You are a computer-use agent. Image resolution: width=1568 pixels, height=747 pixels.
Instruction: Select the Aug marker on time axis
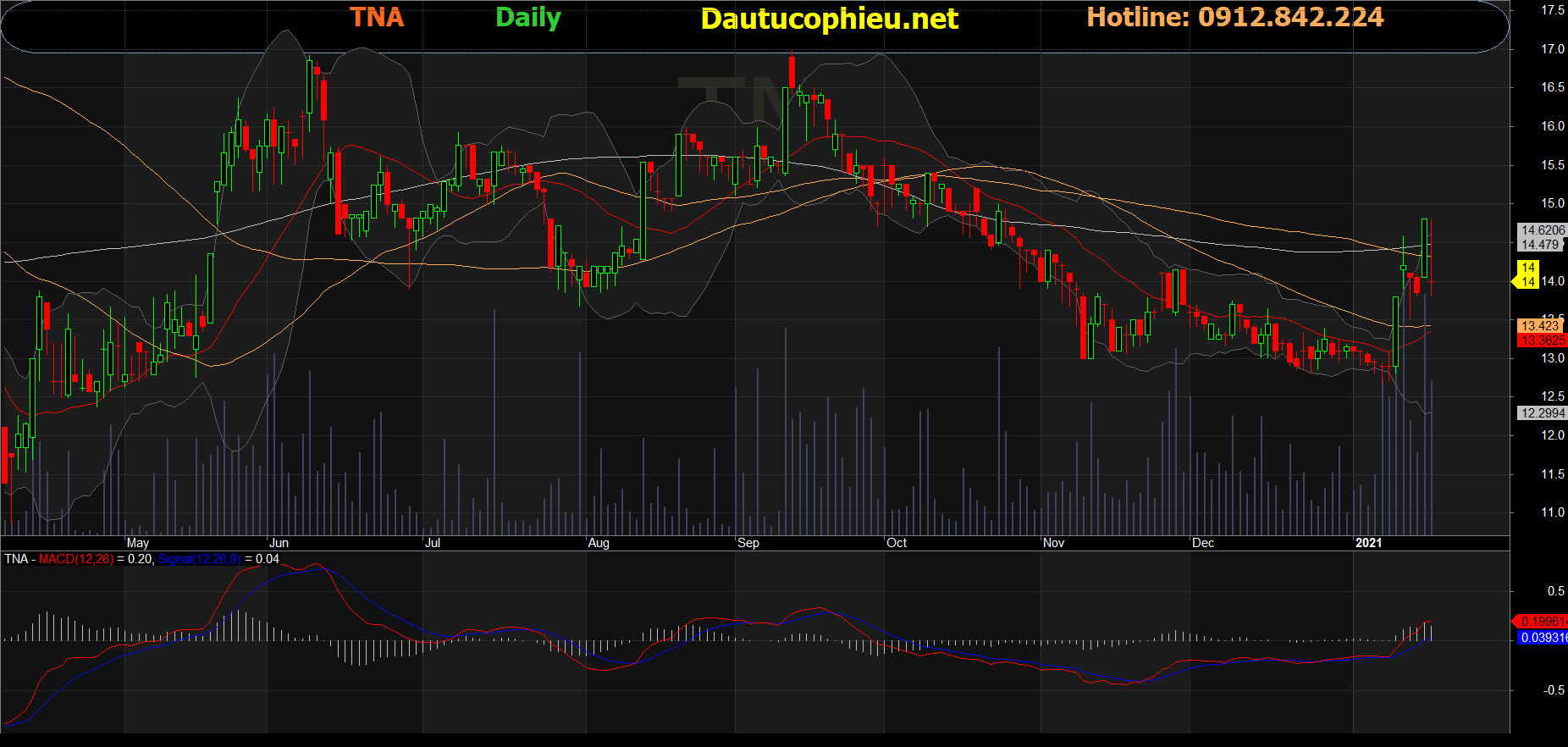coord(599,543)
